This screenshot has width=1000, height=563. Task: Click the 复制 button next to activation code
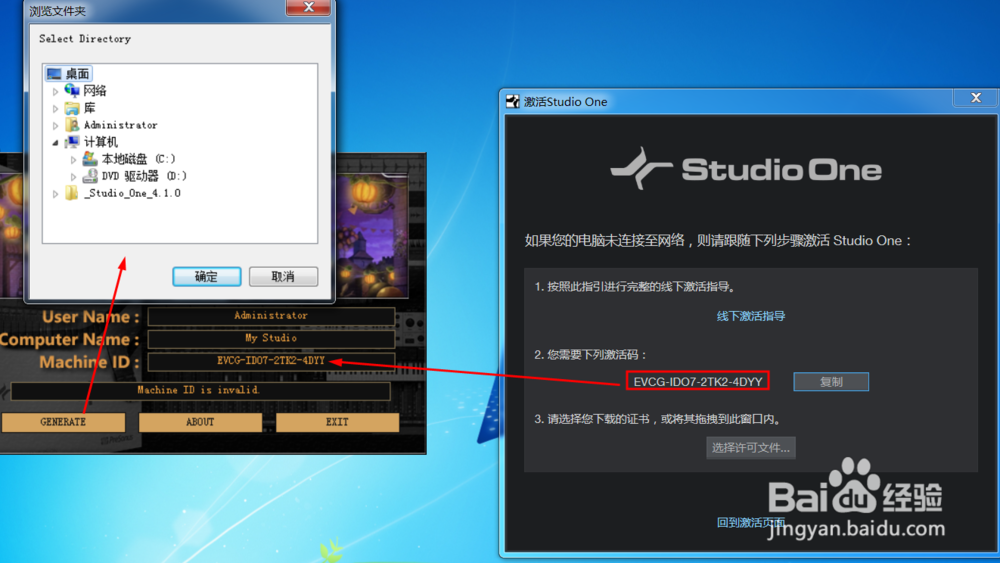[x=831, y=382]
